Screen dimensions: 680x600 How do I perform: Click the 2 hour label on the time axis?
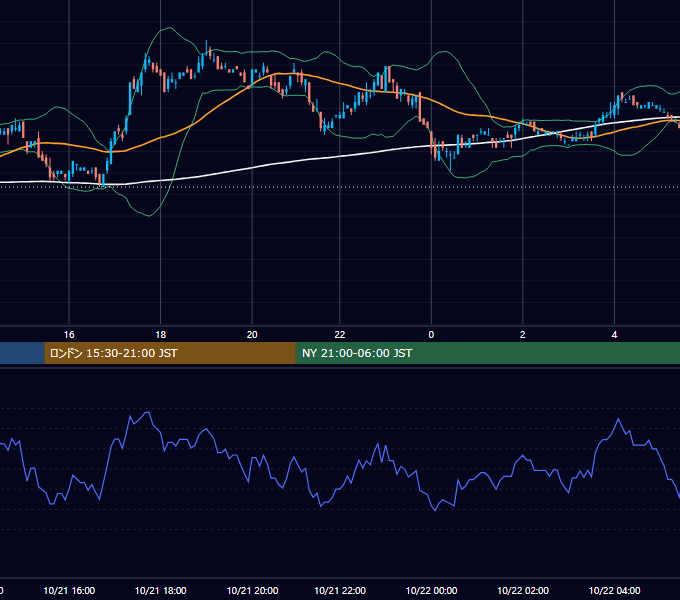click(523, 335)
